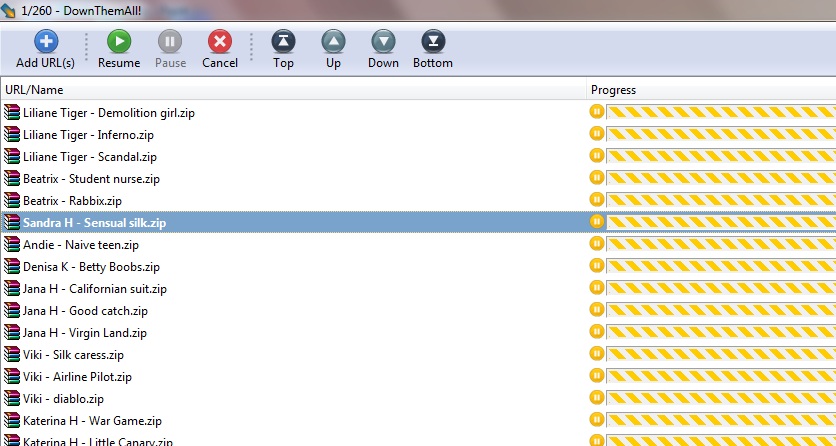This screenshot has width=836, height=446.
Task: Click the zip icon beside Viki - diablo.zip
Action: tap(12, 399)
